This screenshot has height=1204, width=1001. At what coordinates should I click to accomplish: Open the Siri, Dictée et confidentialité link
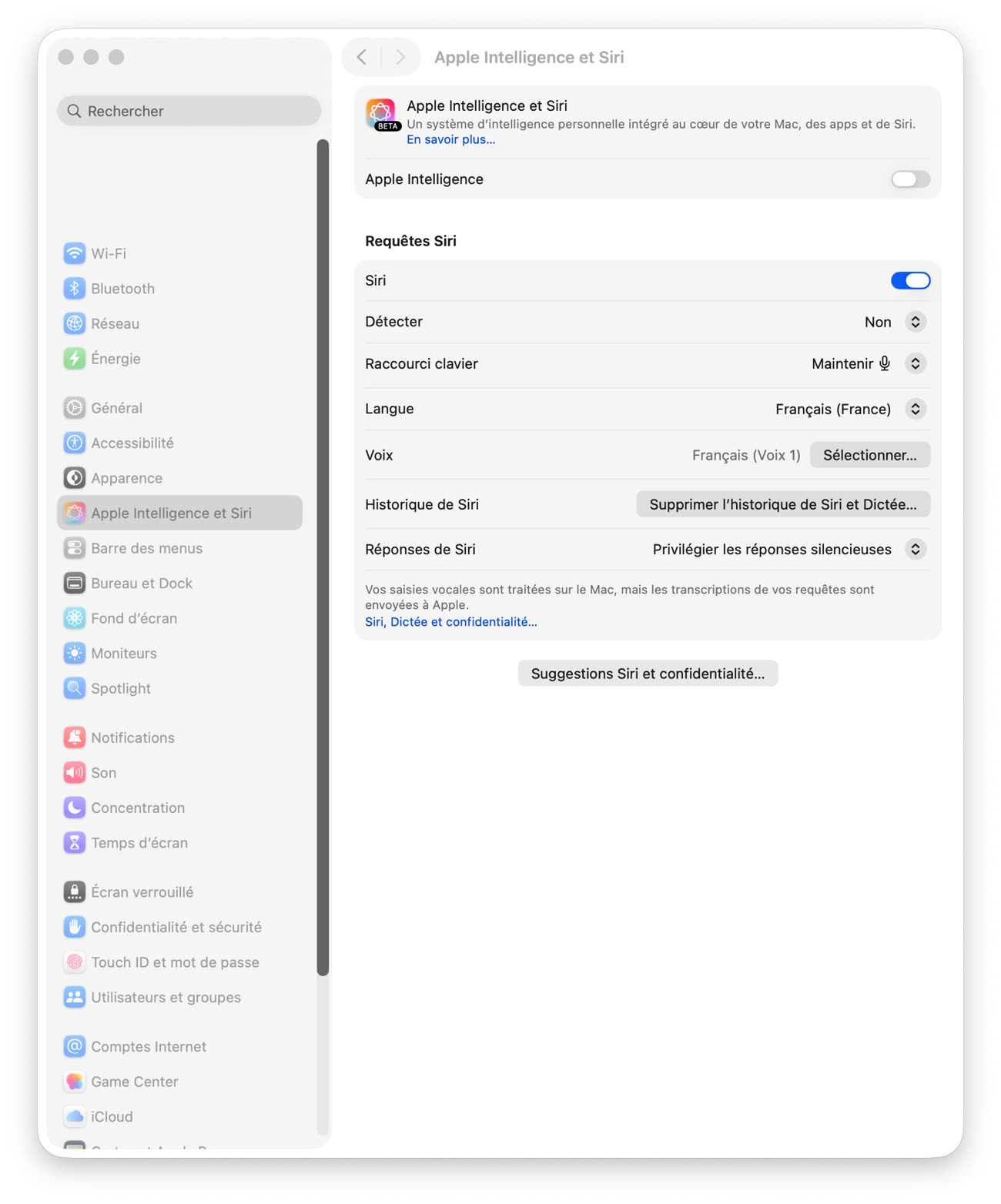click(451, 622)
